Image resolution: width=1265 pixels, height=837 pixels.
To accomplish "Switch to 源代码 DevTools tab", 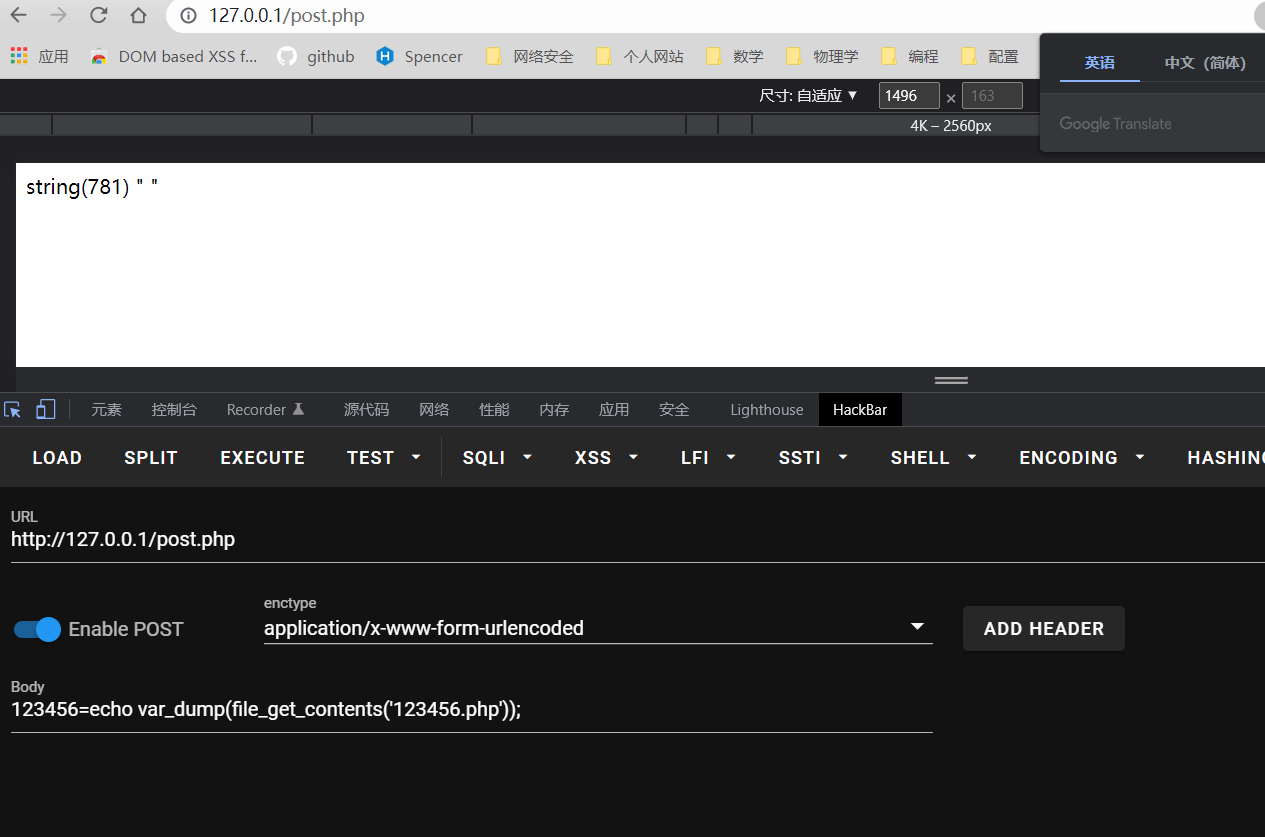I will click(x=366, y=409).
